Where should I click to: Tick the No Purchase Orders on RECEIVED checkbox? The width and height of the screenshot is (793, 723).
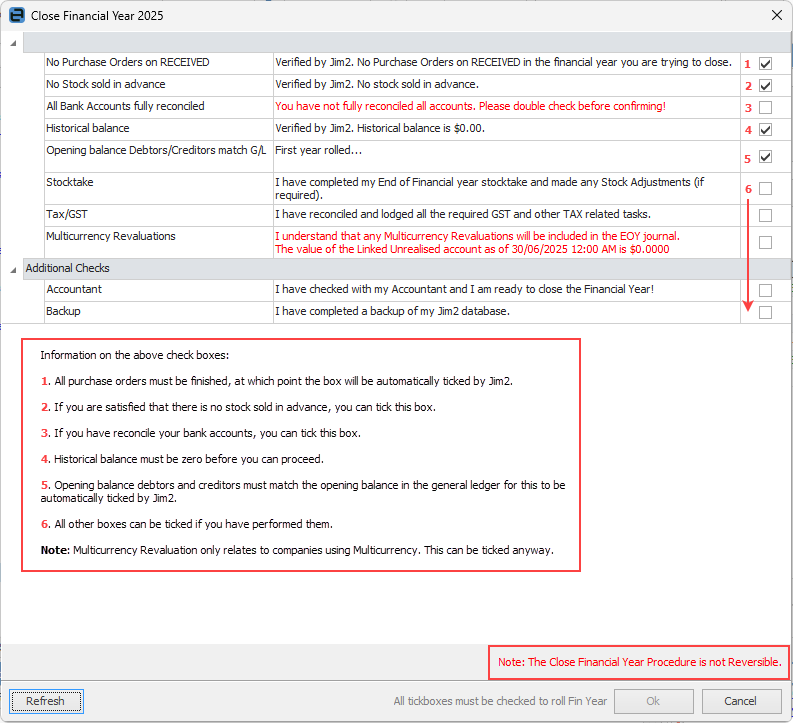(x=765, y=64)
